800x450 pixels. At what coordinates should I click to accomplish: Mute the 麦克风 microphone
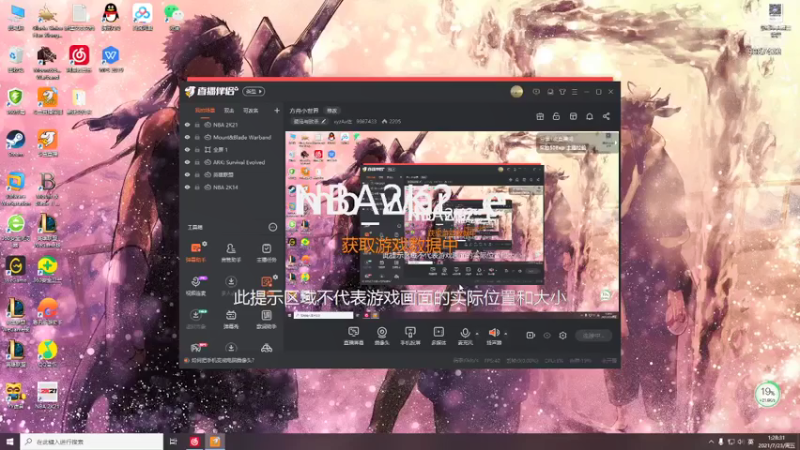point(465,336)
